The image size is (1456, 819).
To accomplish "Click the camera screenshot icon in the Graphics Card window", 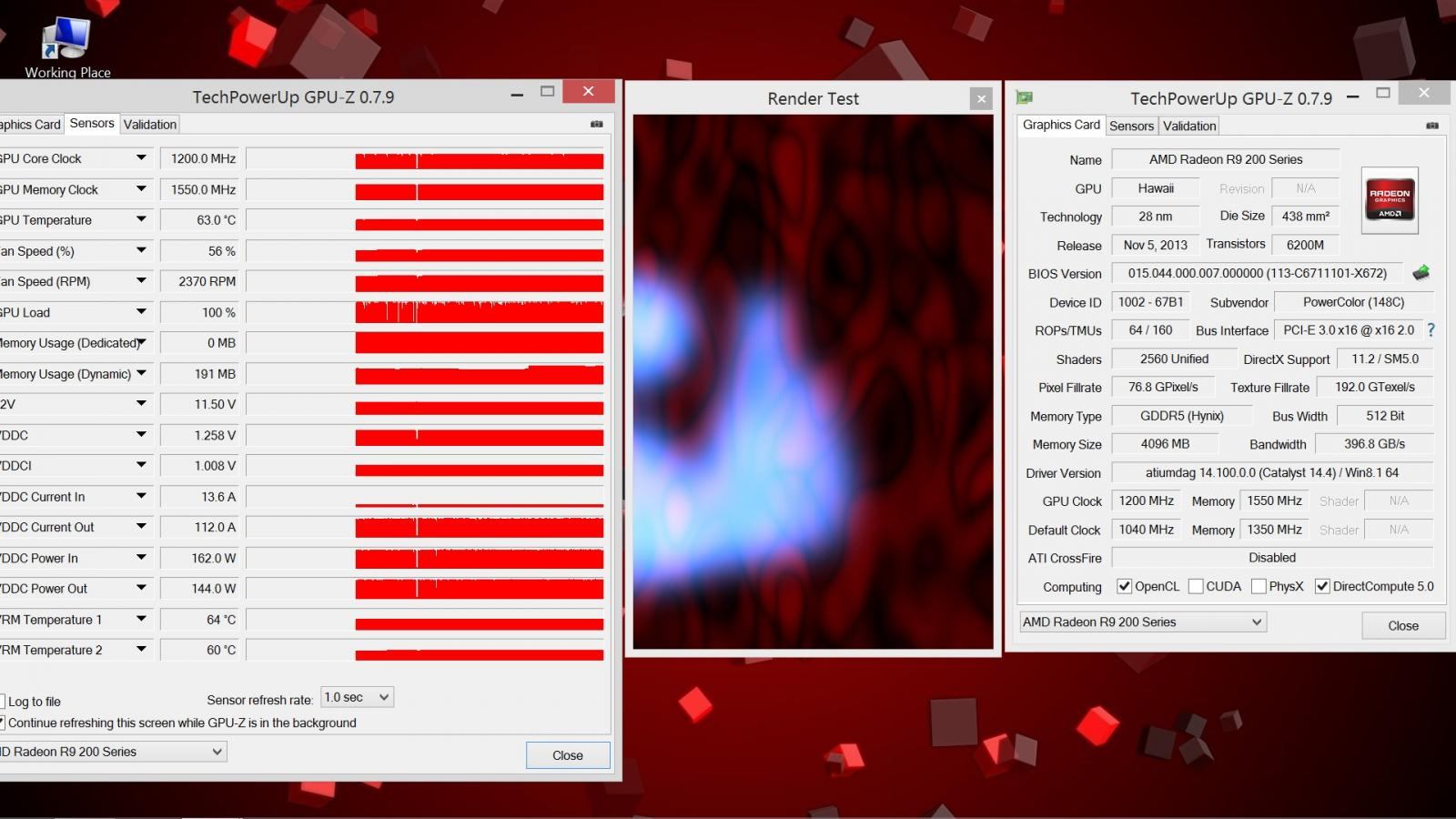I will tap(1432, 126).
